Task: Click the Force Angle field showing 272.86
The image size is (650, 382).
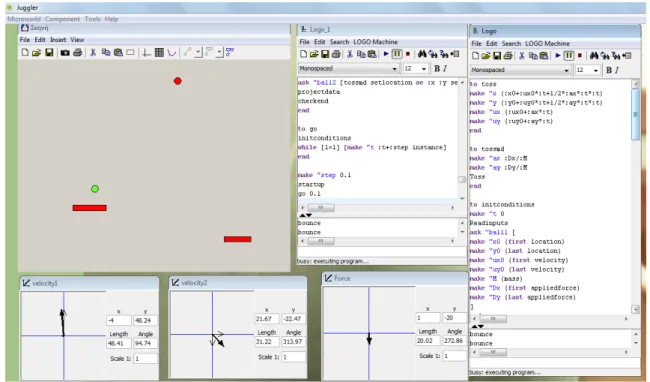Action: [455, 341]
